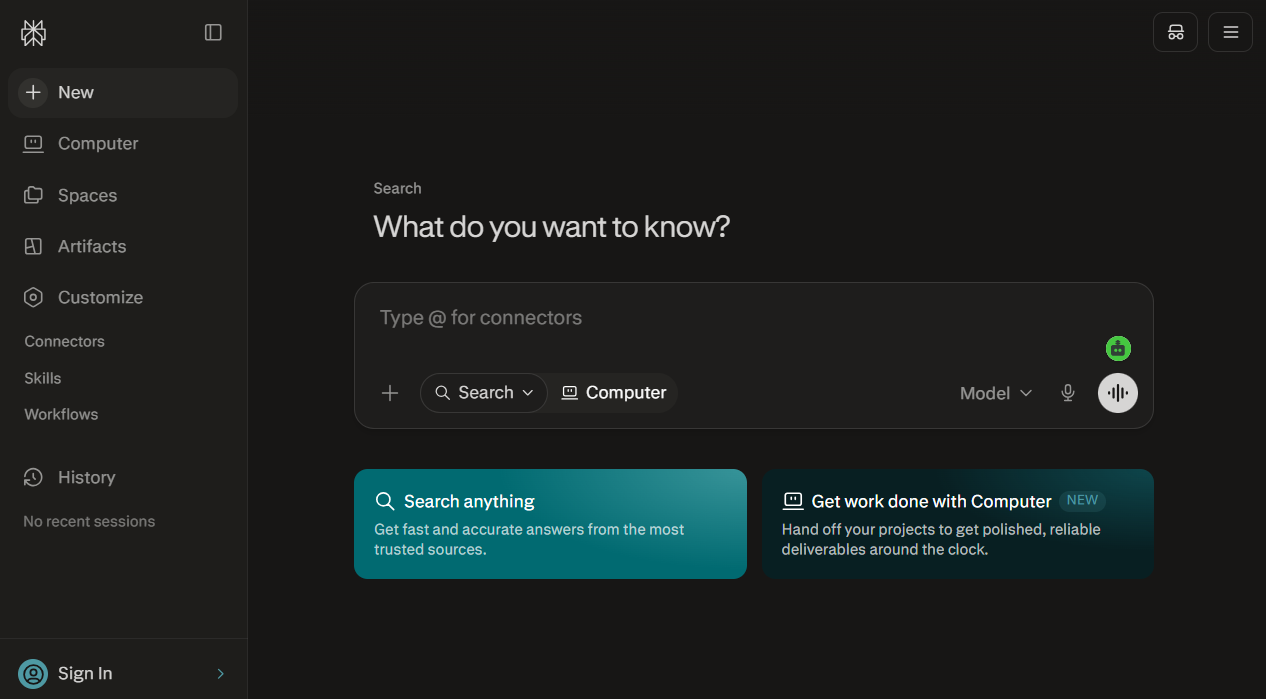Open 'Get work done with Computer' card
Screen dimensions: 1266x699
pyautogui.click(x=958, y=524)
